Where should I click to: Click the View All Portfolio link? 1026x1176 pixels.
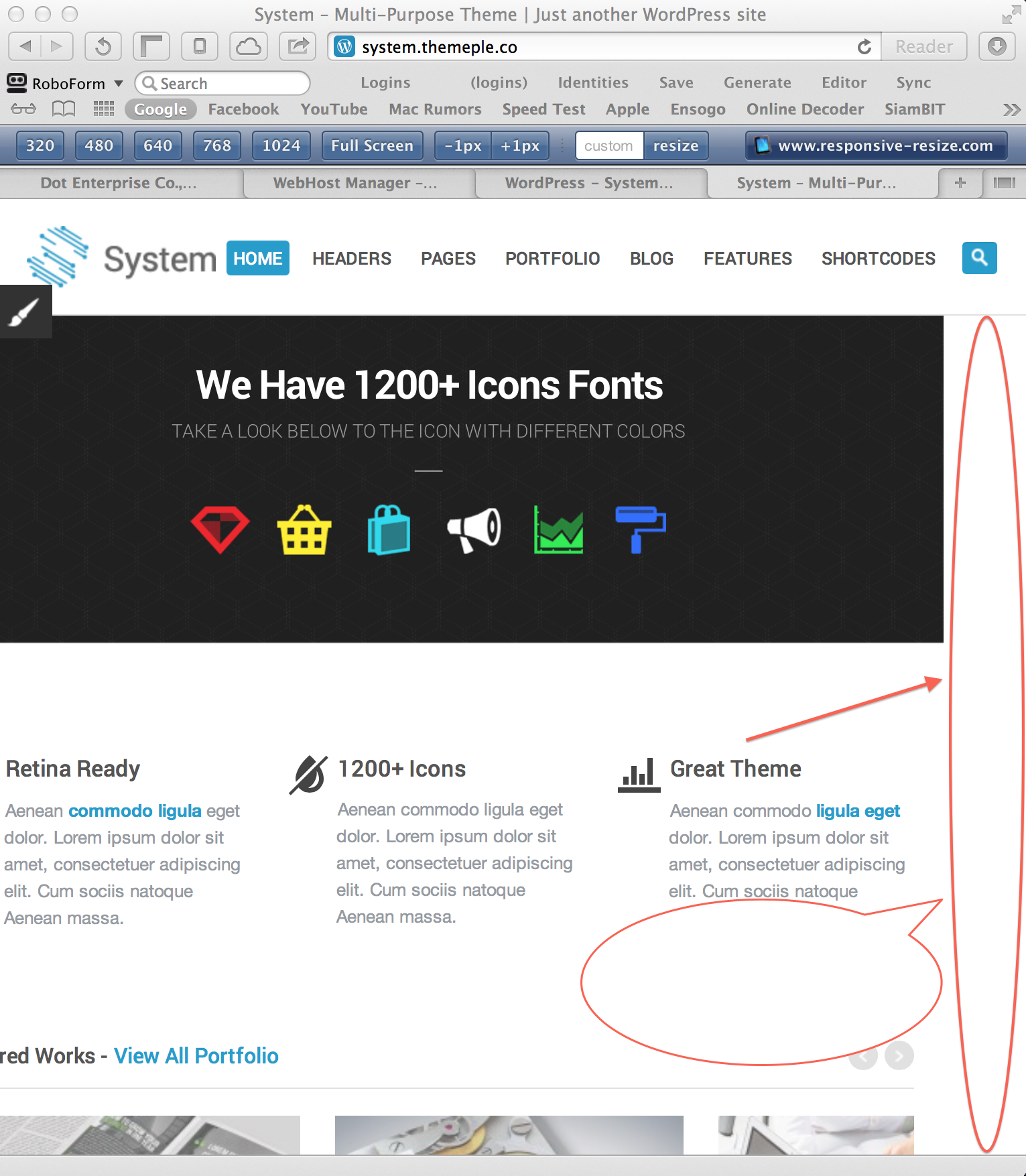[196, 1056]
